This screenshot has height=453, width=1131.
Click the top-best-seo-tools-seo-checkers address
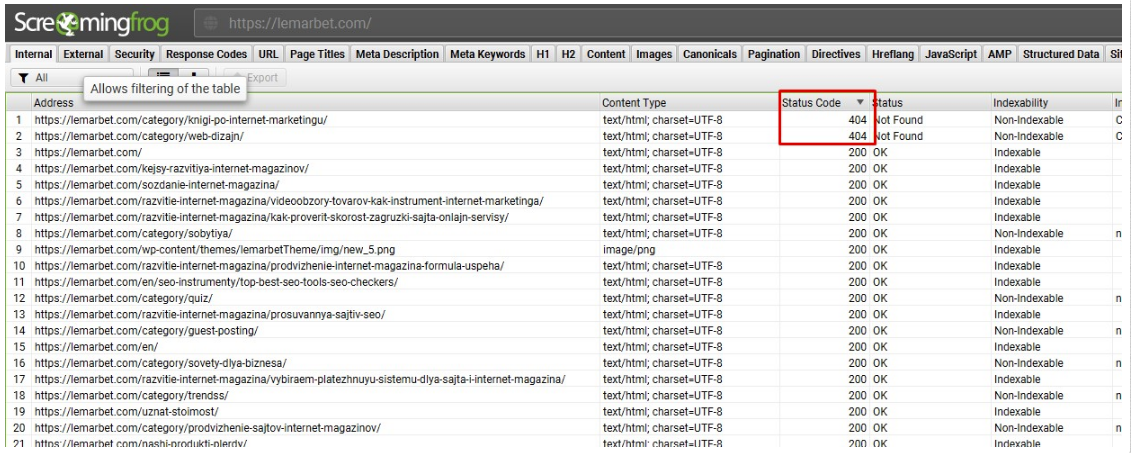(x=216, y=282)
